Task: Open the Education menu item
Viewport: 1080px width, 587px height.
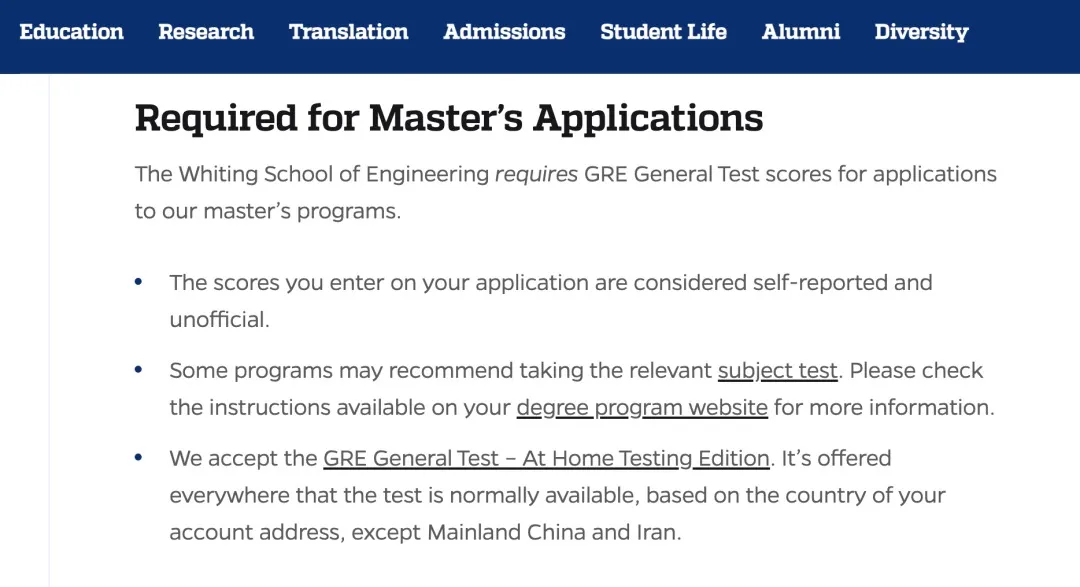Action: [x=72, y=32]
